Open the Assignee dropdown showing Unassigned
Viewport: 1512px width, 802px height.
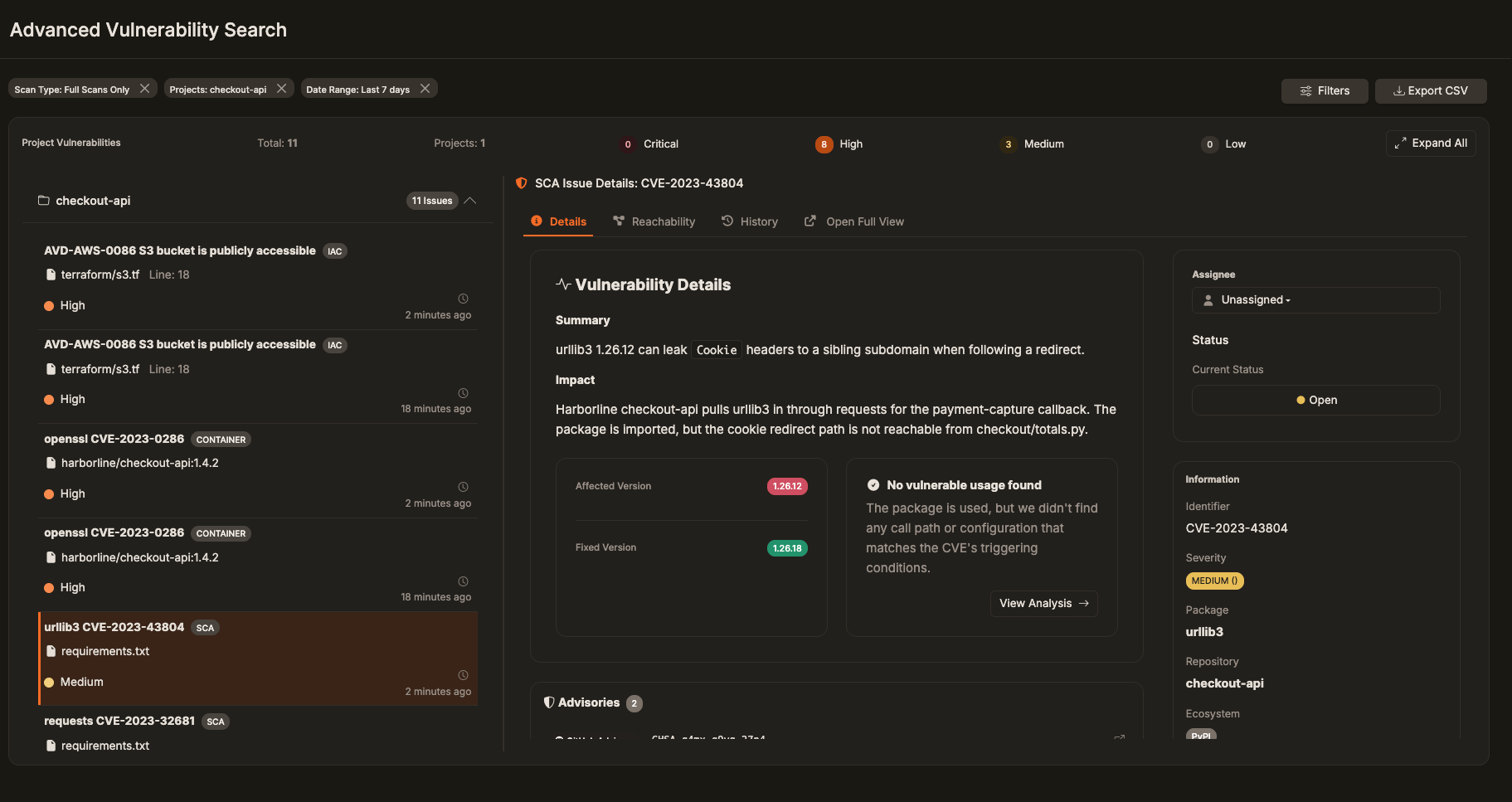pyautogui.click(x=1316, y=300)
